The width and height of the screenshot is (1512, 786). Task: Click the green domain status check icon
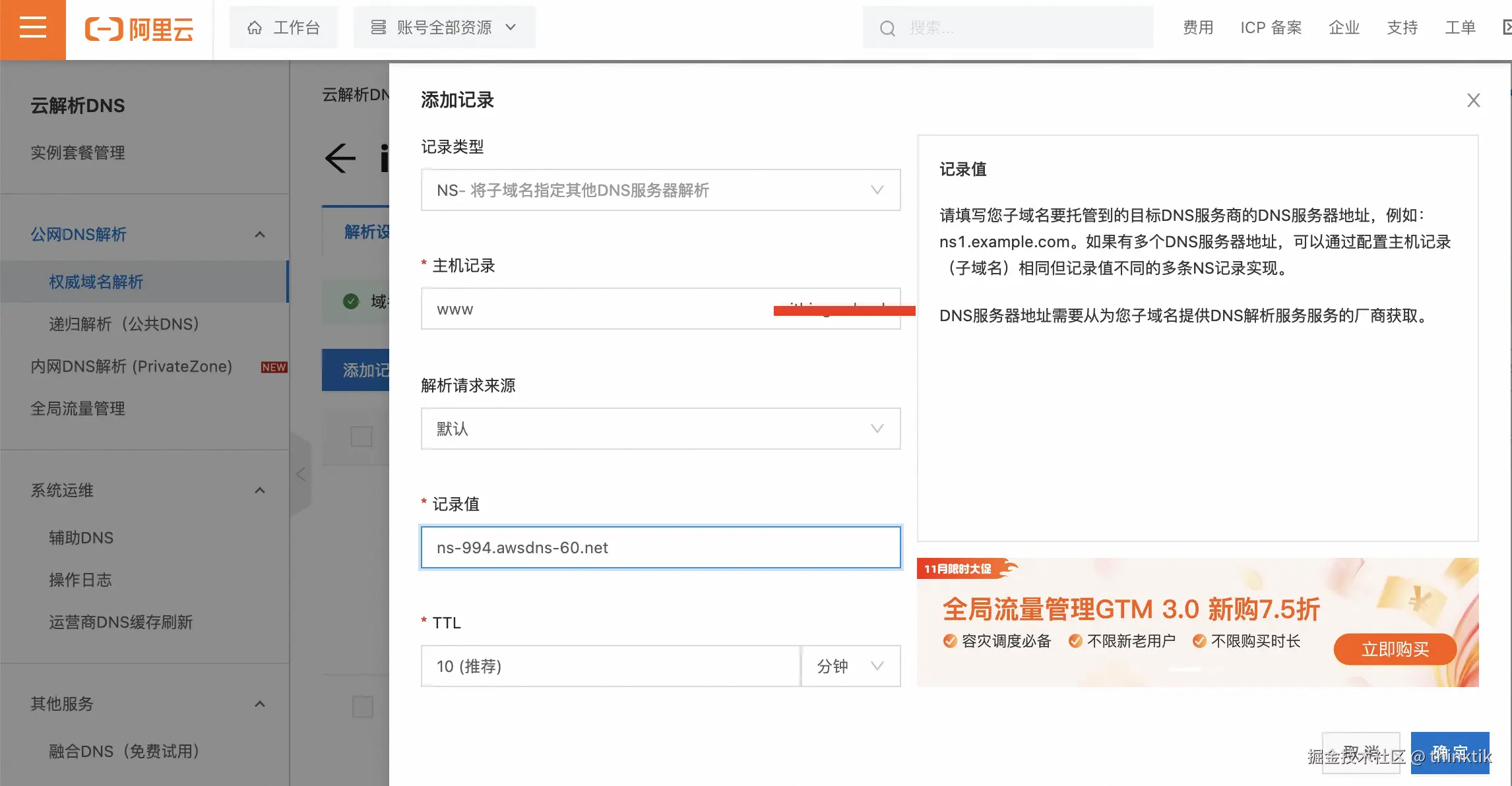pyautogui.click(x=350, y=301)
